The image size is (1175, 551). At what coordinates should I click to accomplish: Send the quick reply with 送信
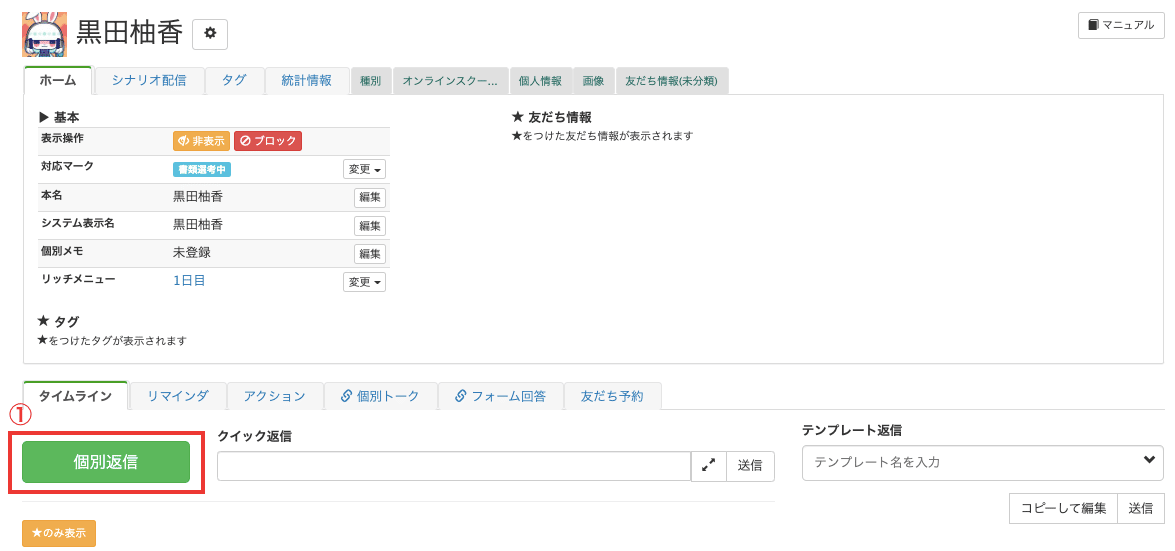click(x=750, y=466)
